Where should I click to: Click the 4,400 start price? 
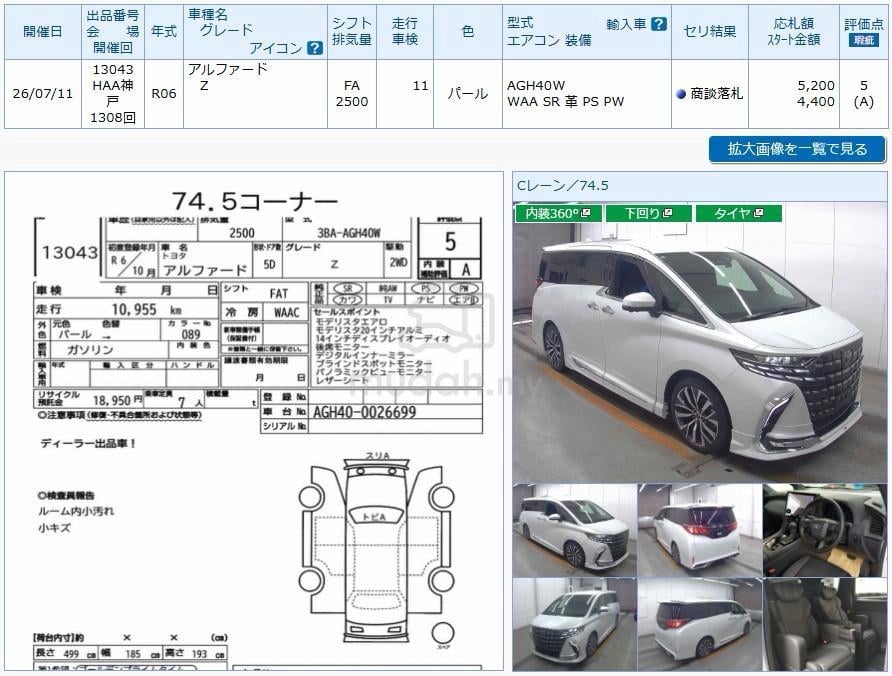point(816,102)
